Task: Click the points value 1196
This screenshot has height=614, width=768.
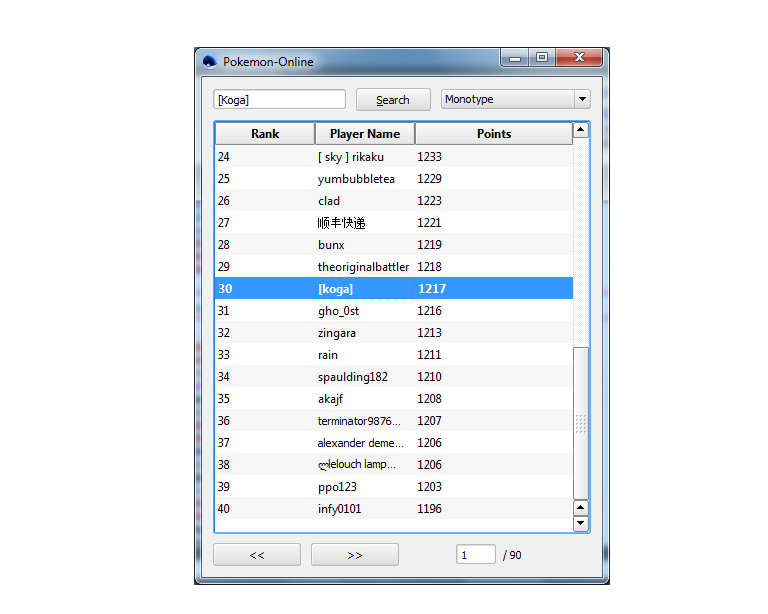Action: (429, 509)
